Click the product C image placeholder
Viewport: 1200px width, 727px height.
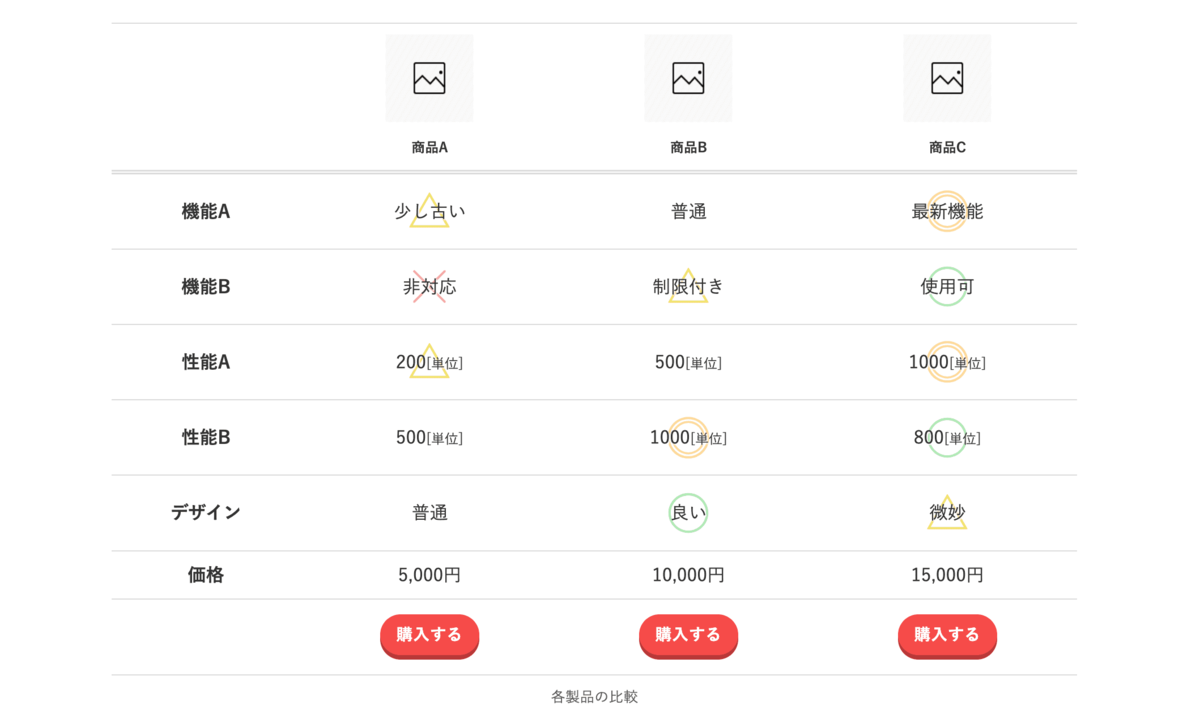coord(947,78)
